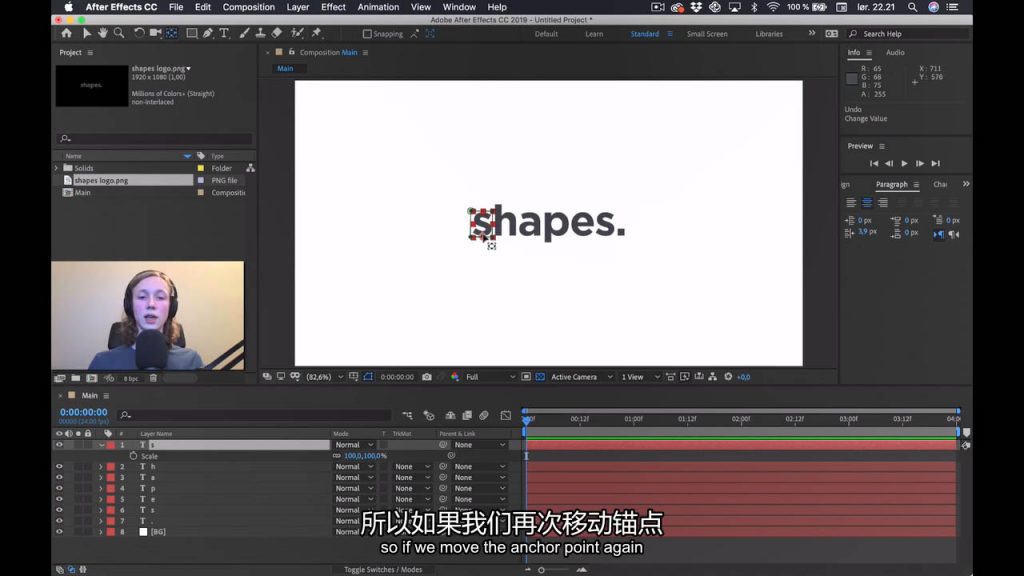Click the trash icon in the Project panel
Image resolution: width=1024 pixels, height=576 pixels.
point(153,378)
